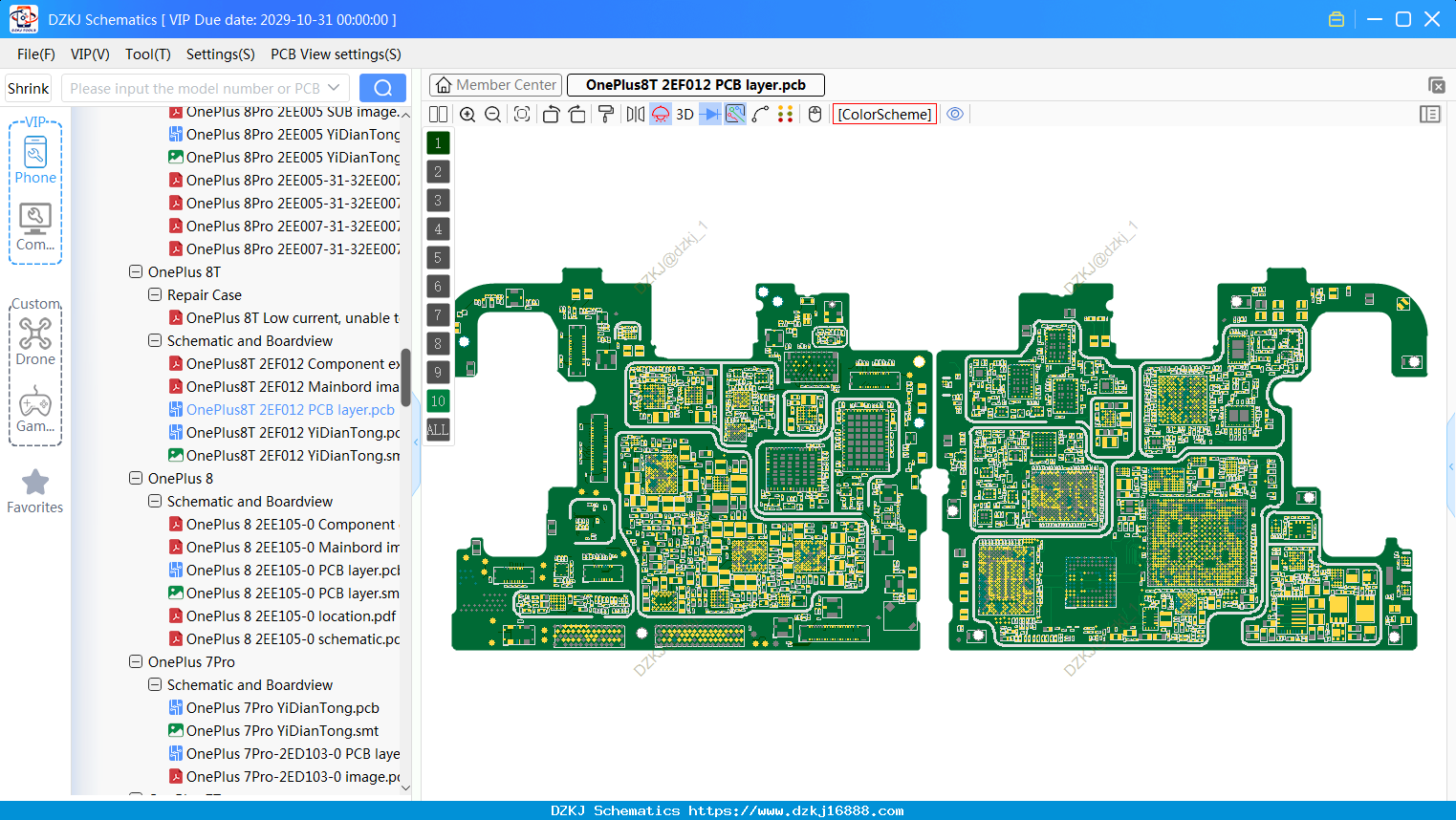Show PCB layer 9
Viewport: 1456px width, 820px height.
438,373
